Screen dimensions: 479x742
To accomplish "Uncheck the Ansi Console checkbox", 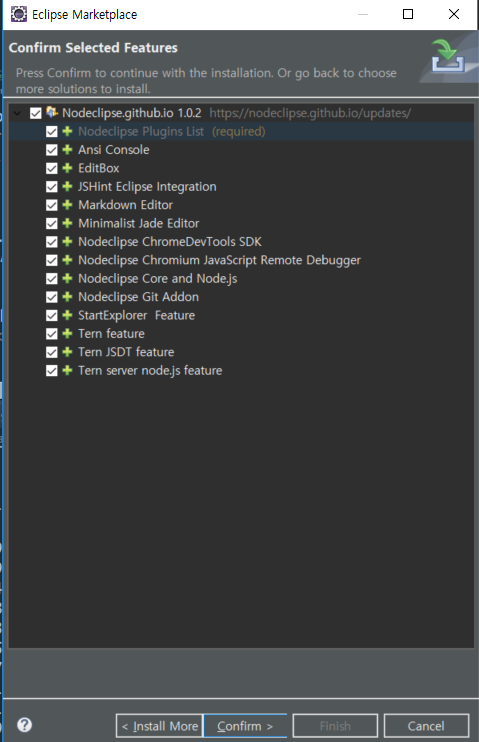I will coord(52,150).
